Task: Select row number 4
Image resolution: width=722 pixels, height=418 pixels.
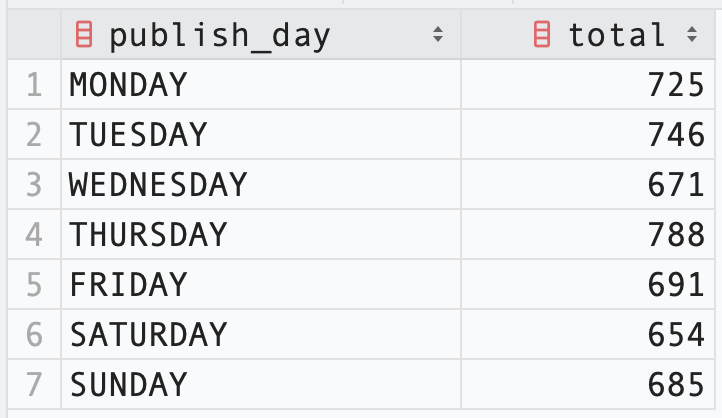Action: [34, 235]
